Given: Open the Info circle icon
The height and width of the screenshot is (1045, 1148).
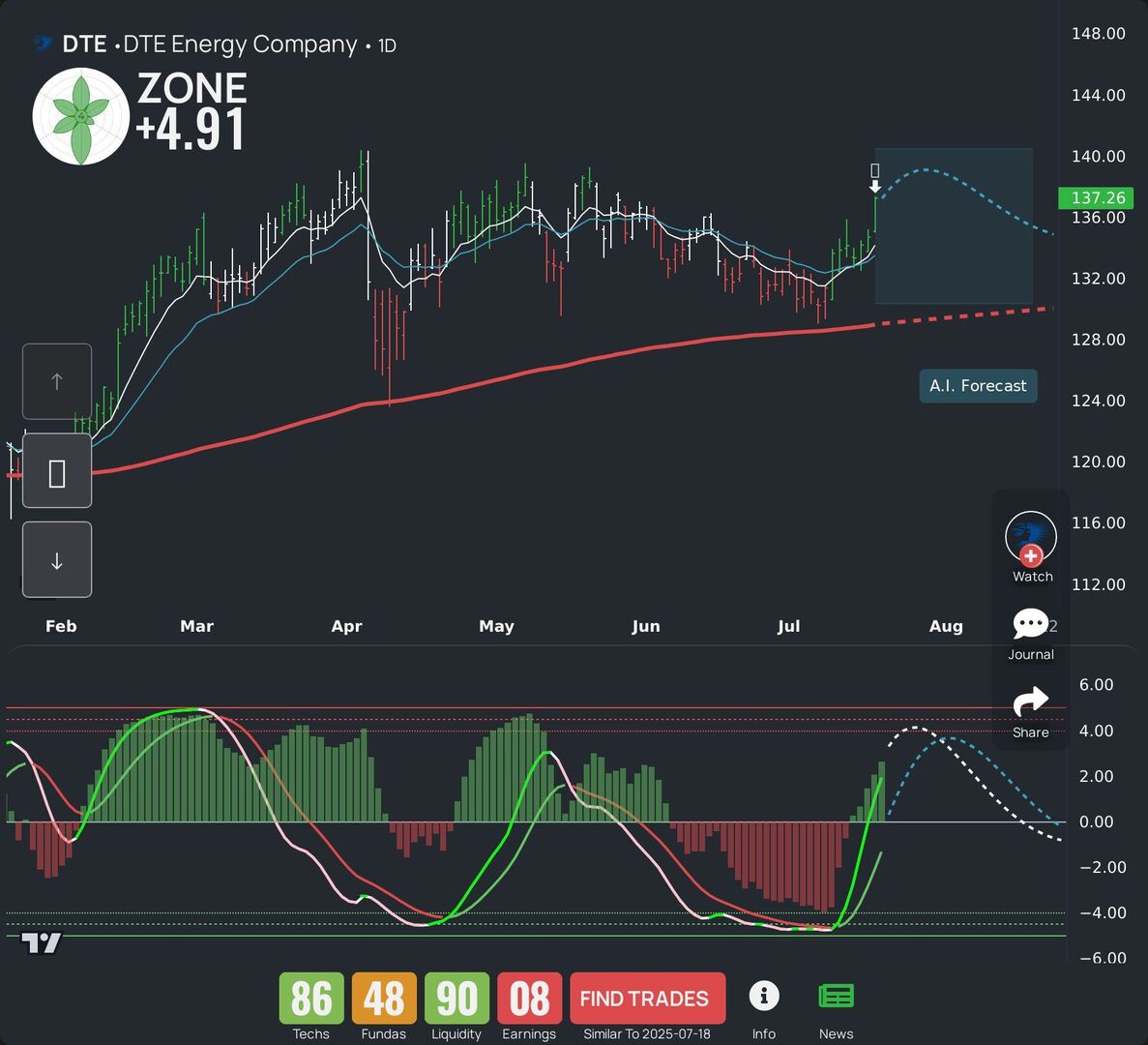Looking at the screenshot, I should tap(764, 996).
